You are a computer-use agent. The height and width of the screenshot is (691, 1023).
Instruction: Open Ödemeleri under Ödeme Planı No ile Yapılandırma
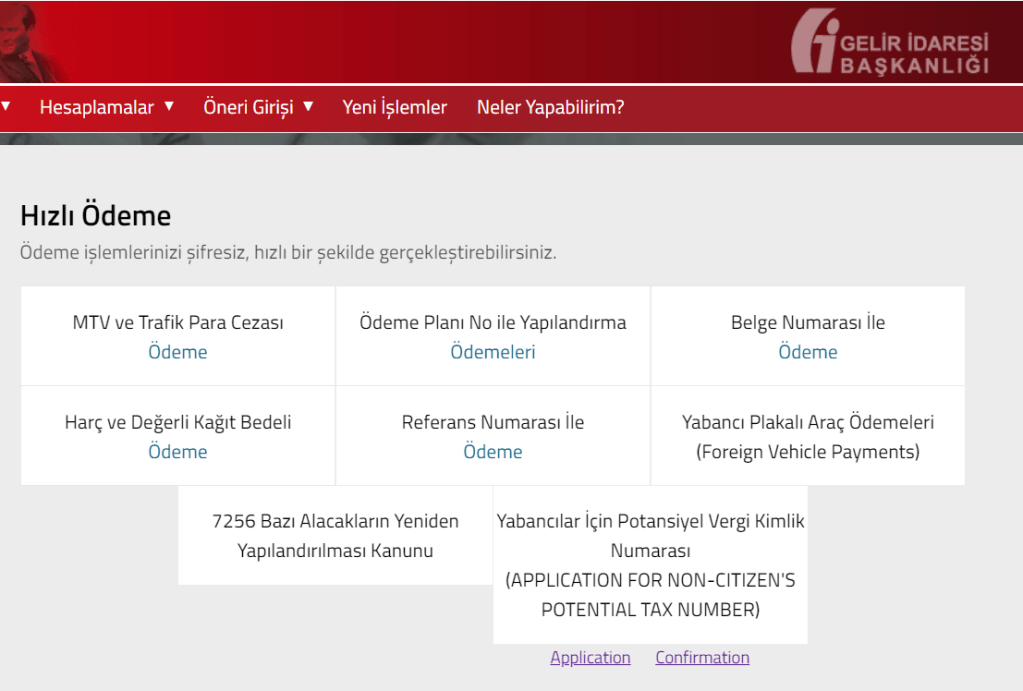coord(493,352)
